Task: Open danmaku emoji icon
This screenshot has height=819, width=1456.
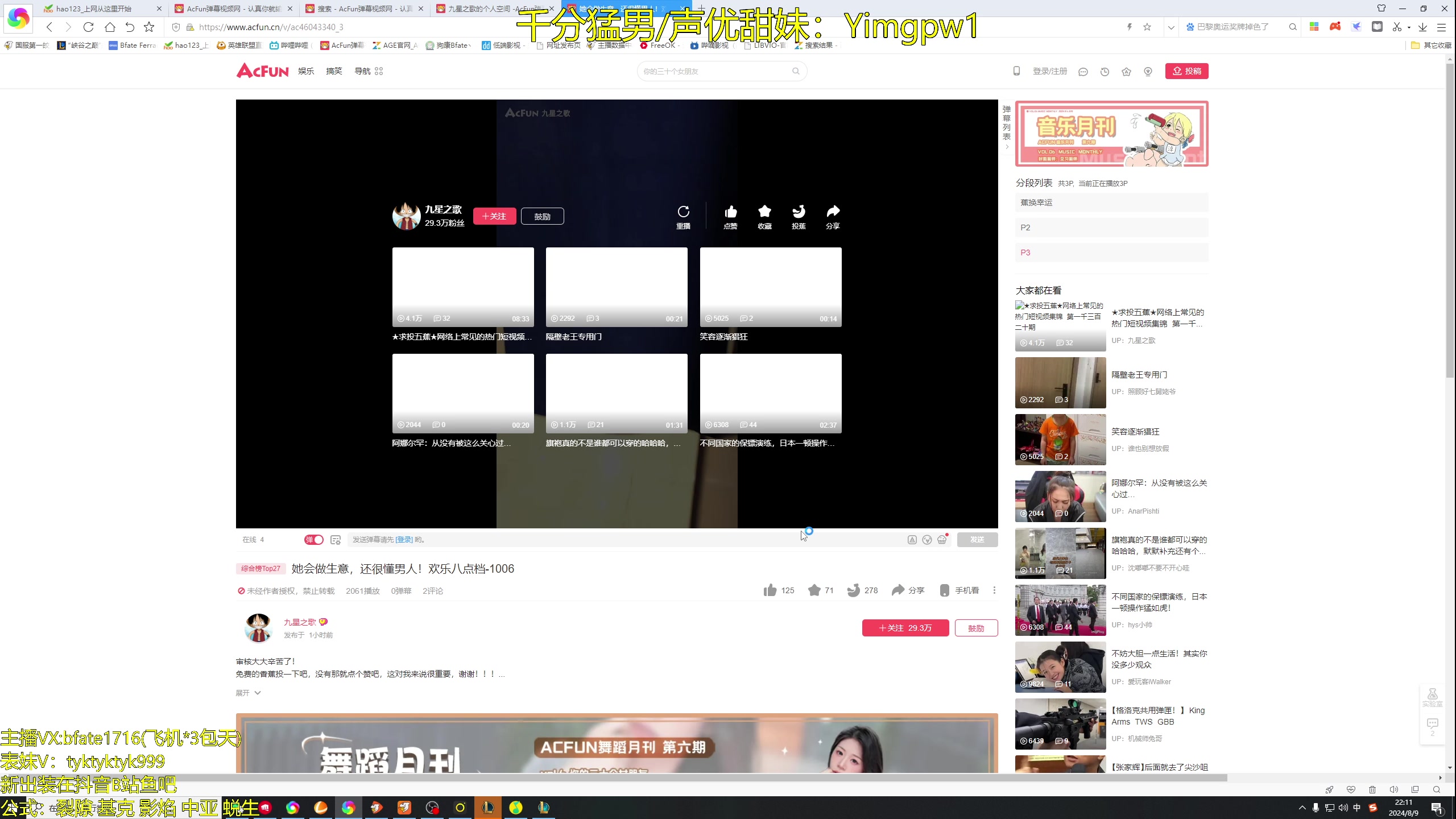Action: 927,540
